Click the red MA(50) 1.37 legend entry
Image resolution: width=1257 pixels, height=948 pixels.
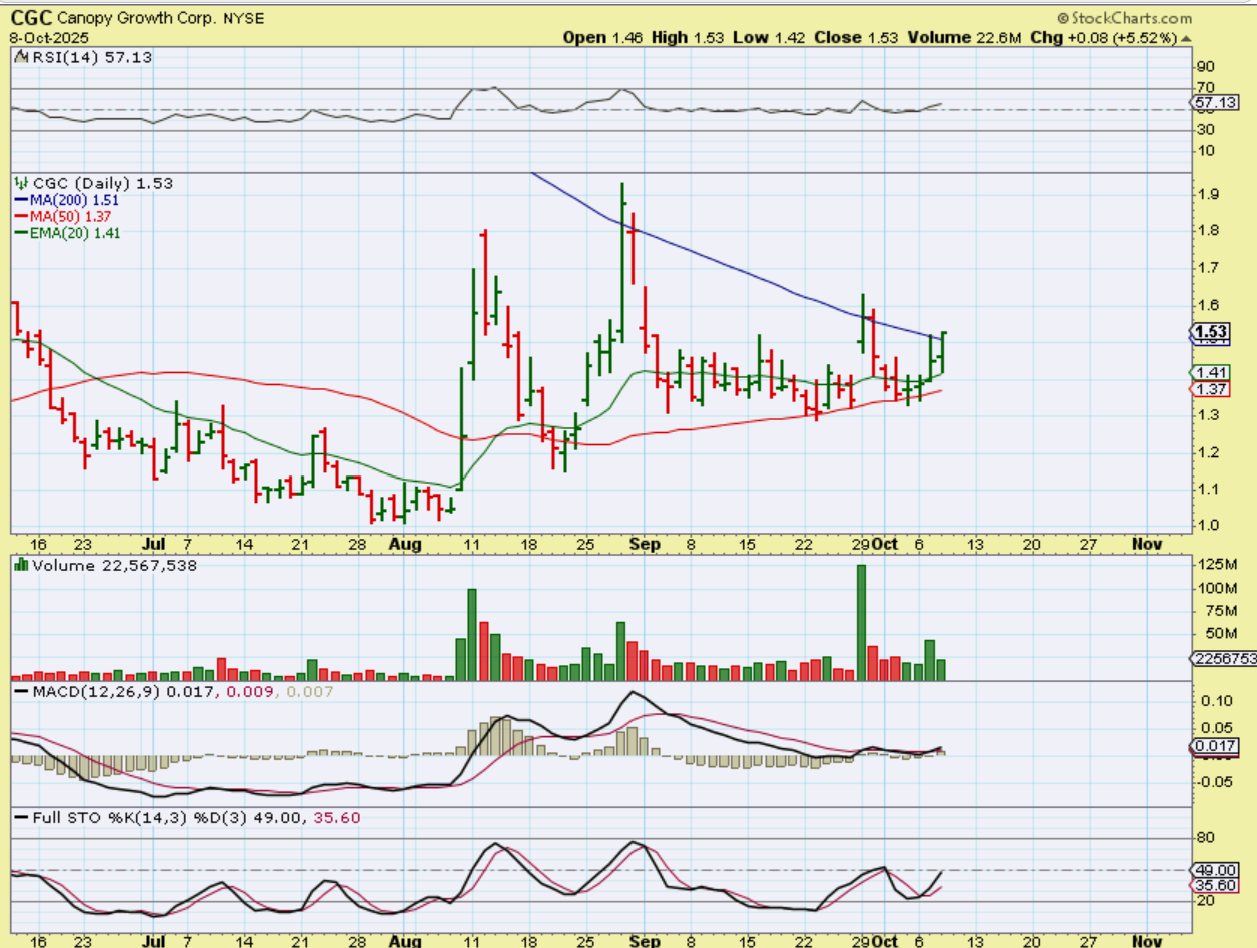tap(63, 216)
